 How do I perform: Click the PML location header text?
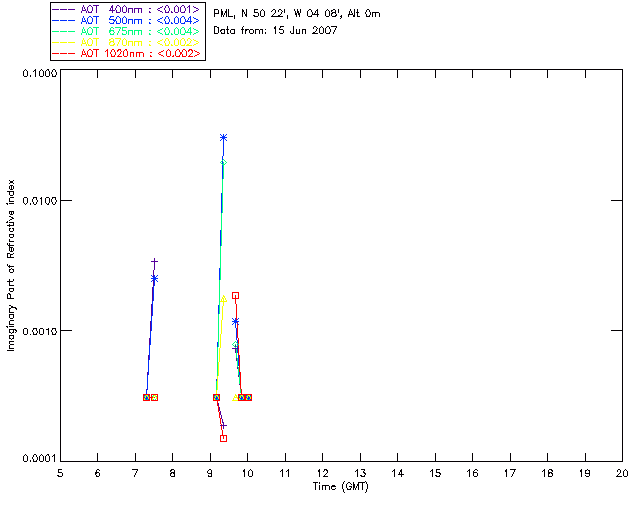point(297,14)
